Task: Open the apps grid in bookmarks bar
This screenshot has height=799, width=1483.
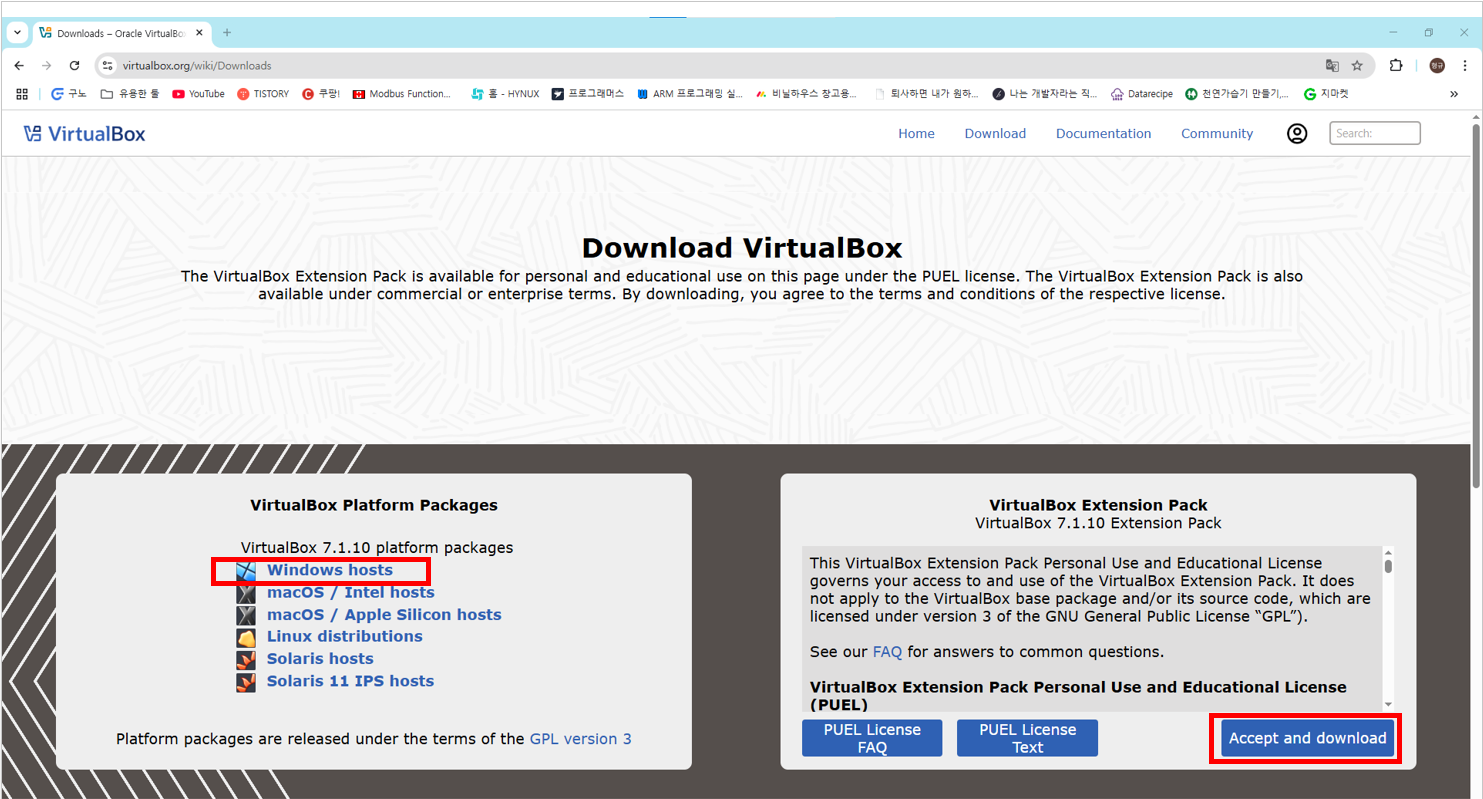Action: click(22, 94)
